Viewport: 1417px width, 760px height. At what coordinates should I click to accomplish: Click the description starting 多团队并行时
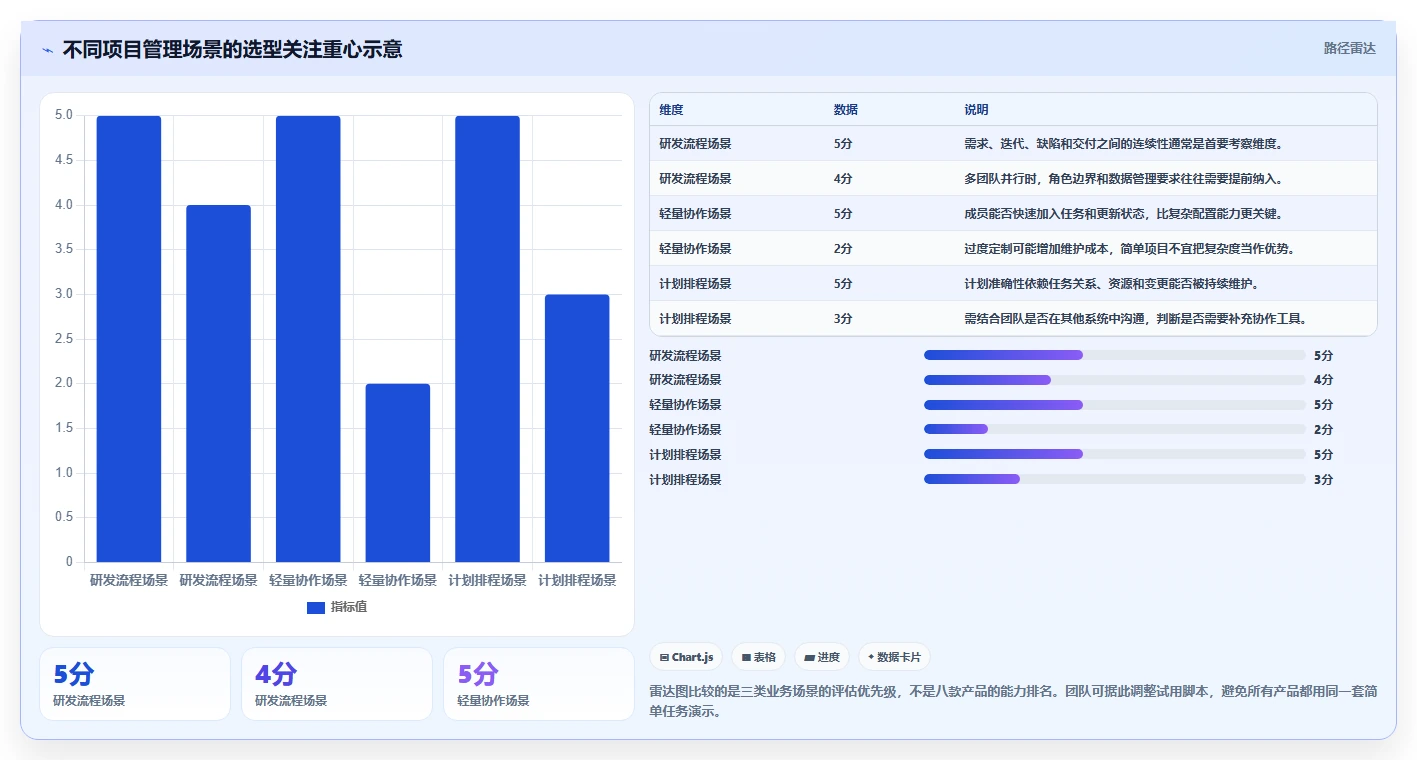(1123, 179)
